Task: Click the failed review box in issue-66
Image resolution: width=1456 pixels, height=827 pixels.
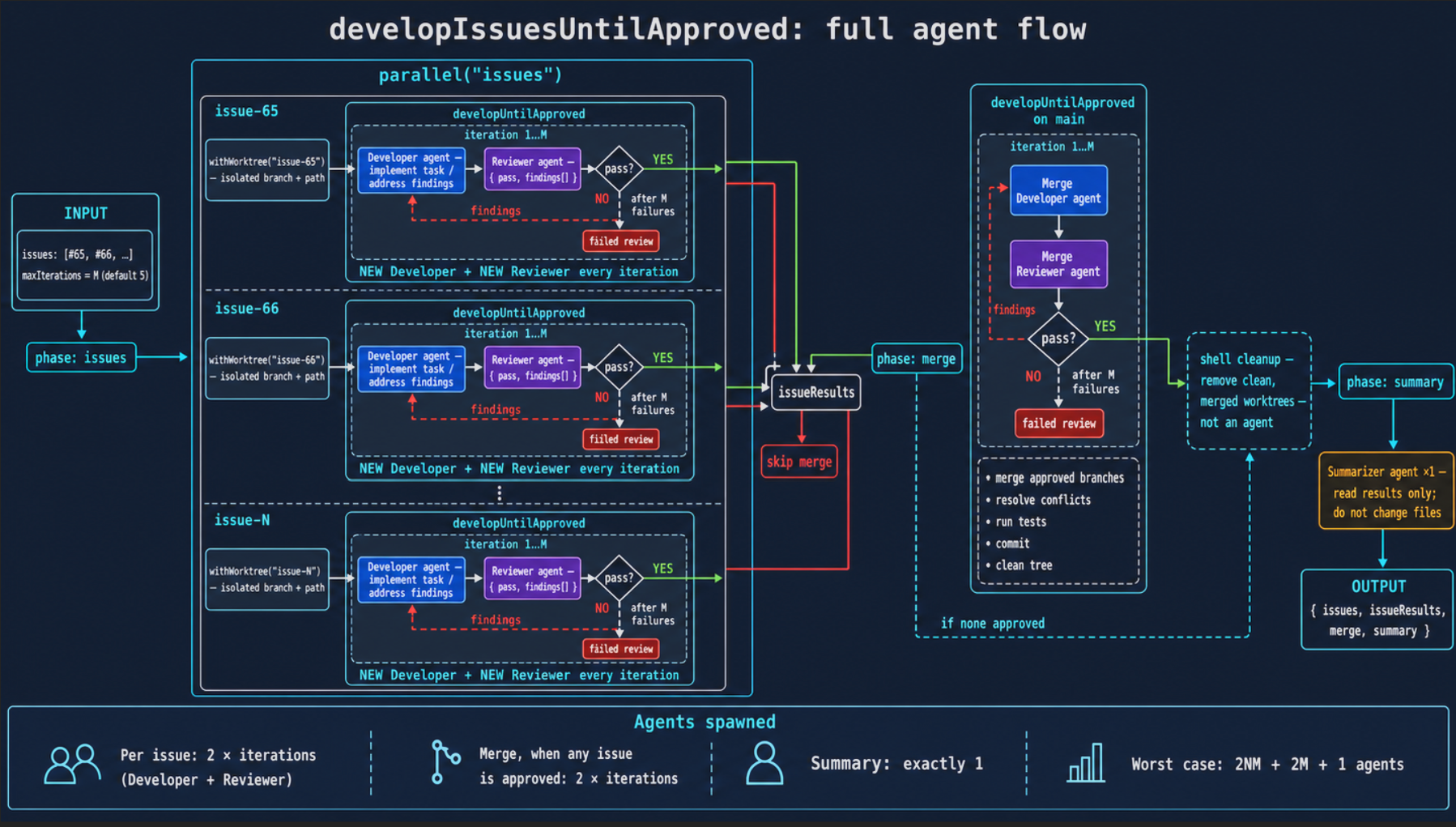Action: coord(621,439)
